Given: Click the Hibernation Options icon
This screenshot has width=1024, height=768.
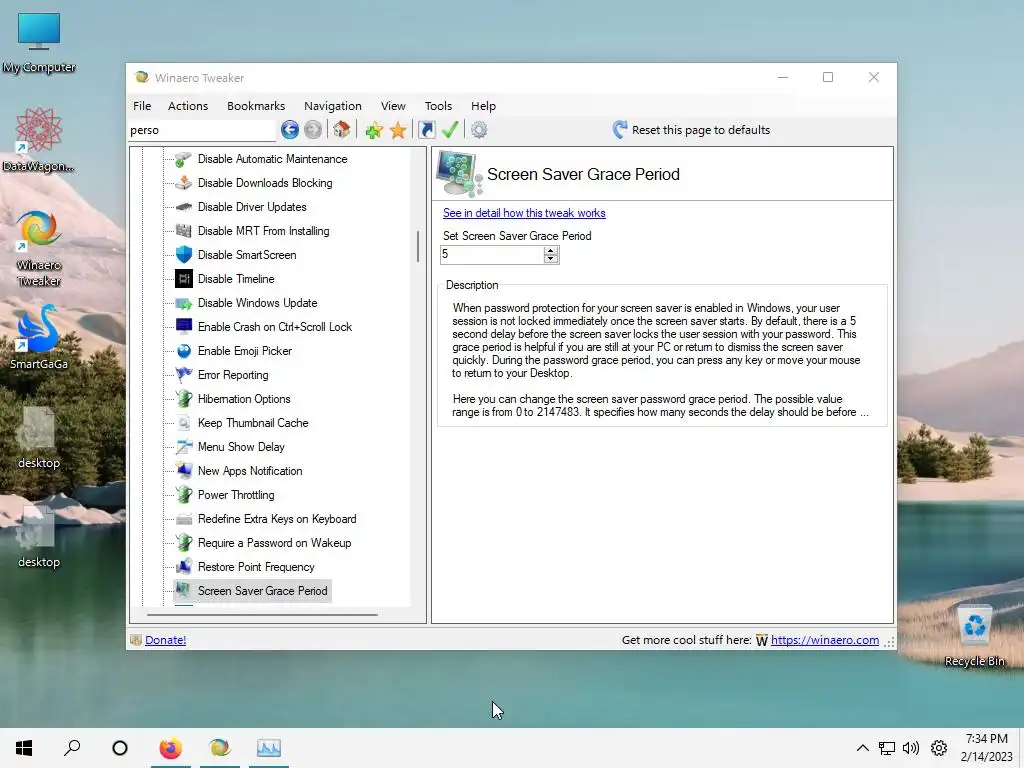Looking at the screenshot, I should coord(184,399).
